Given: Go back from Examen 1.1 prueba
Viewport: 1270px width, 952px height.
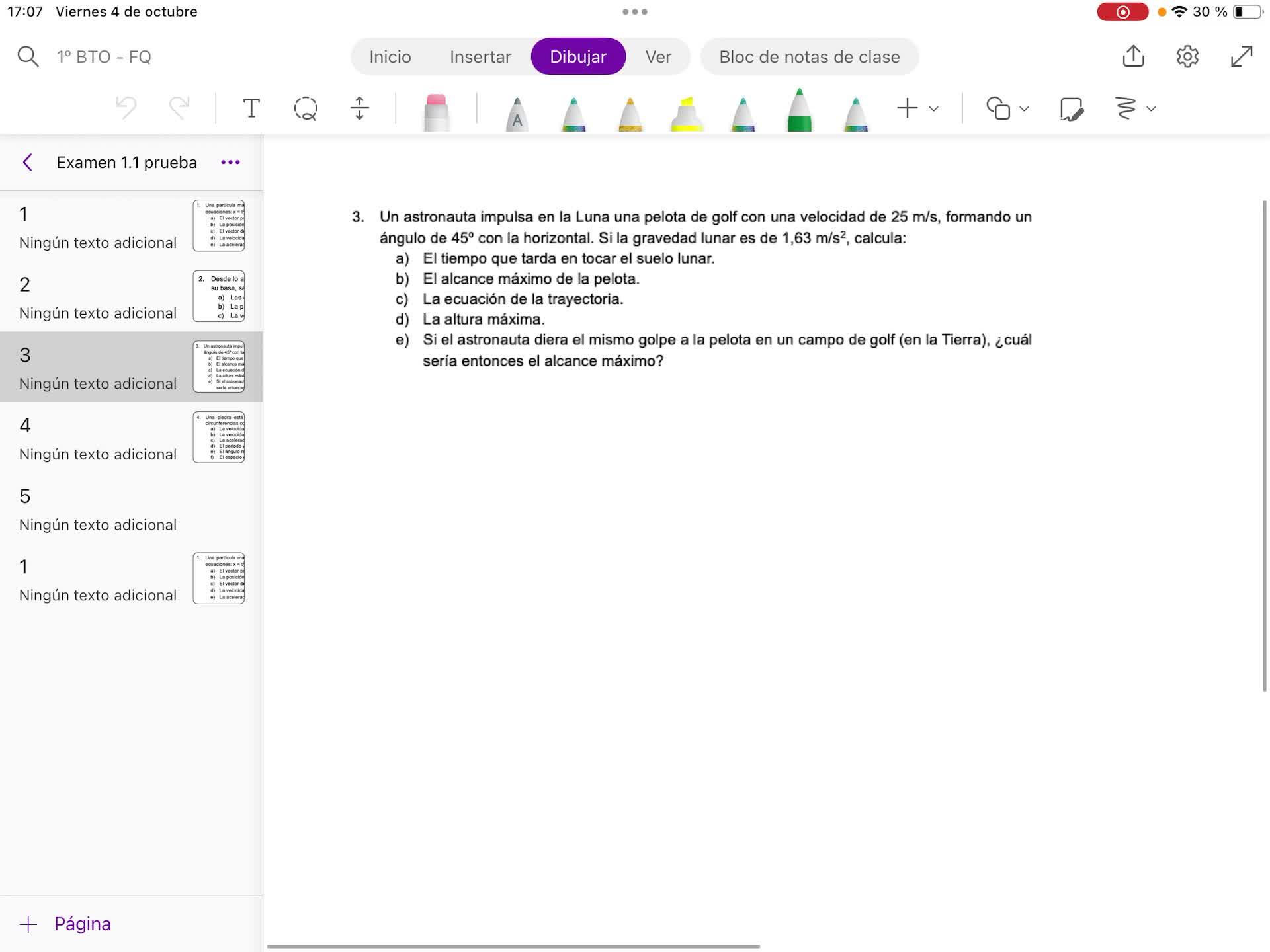Looking at the screenshot, I should pos(28,163).
